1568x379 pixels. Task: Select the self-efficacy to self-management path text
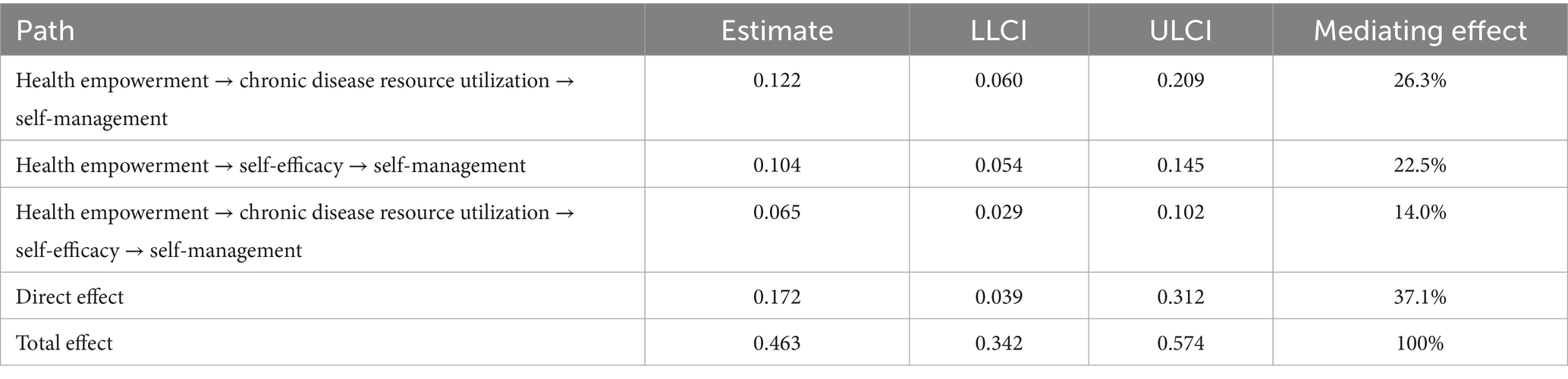pos(271,165)
